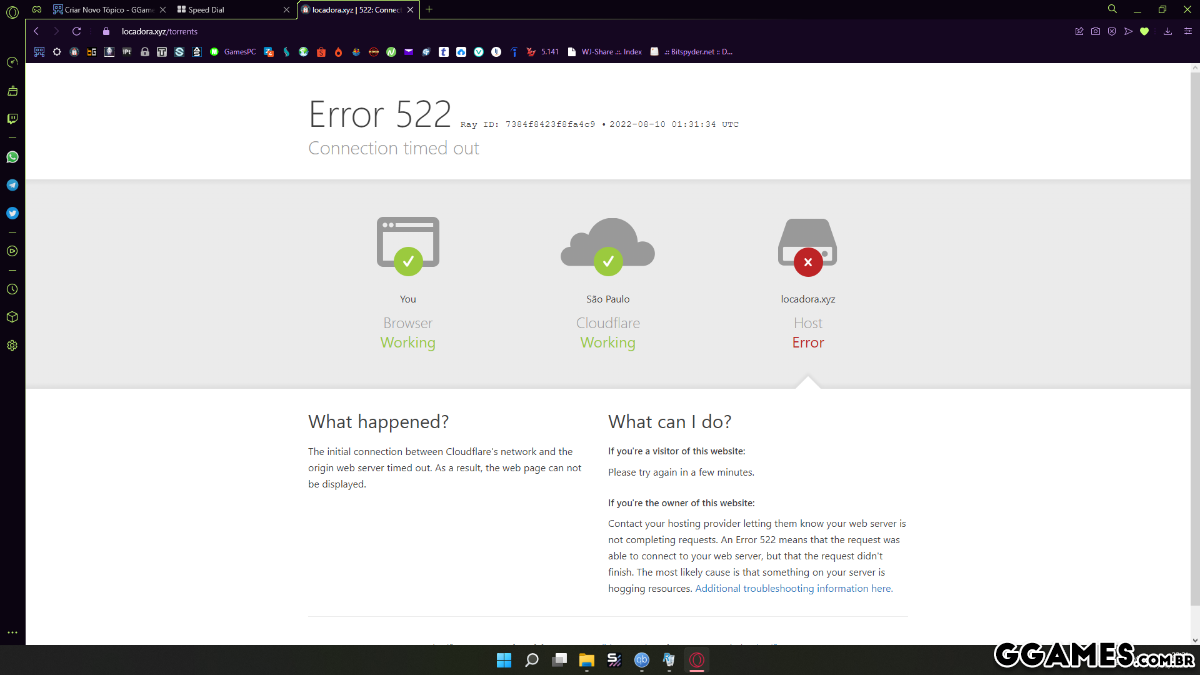Switch to the Criar Novo Tópico tab
Image resolution: width=1200 pixels, height=675 pixels.
[x=105, y=9]
